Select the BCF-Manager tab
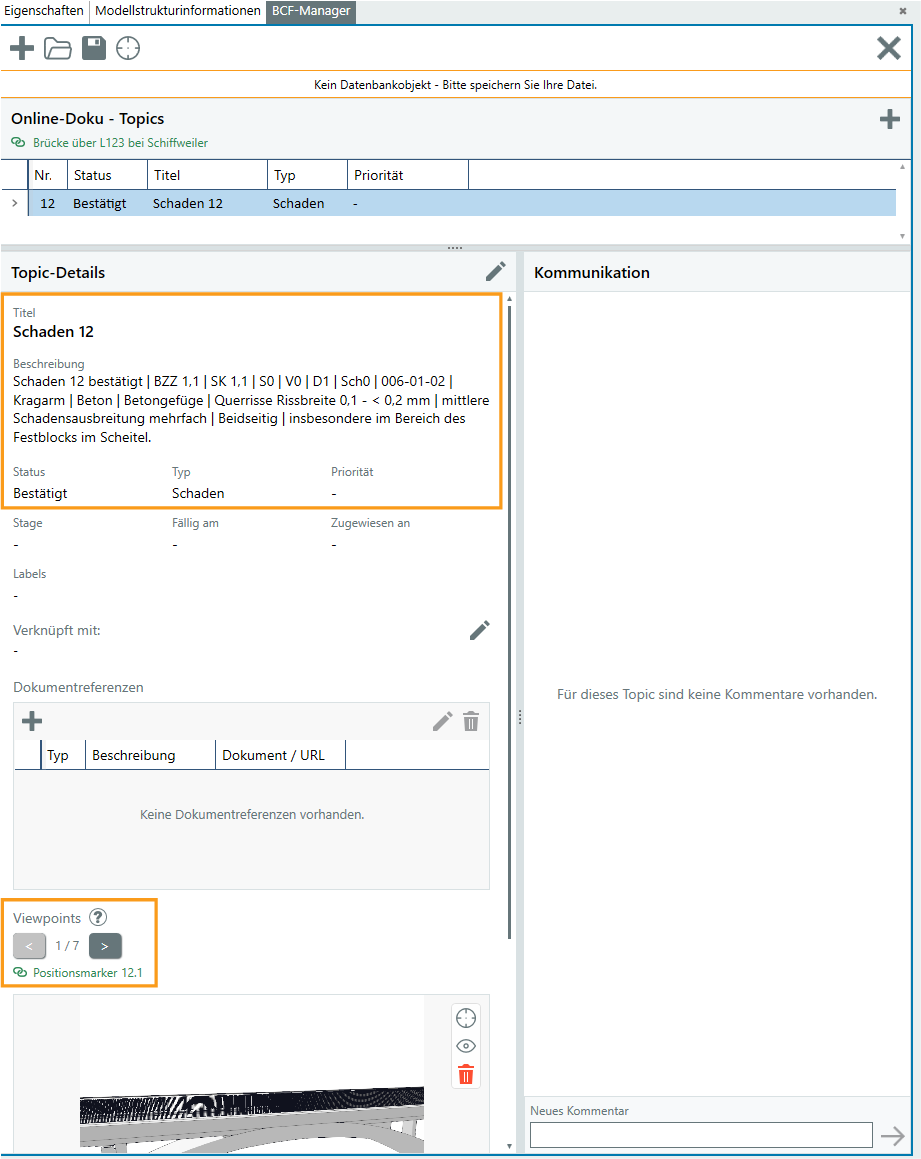 [x=310, y=11]
